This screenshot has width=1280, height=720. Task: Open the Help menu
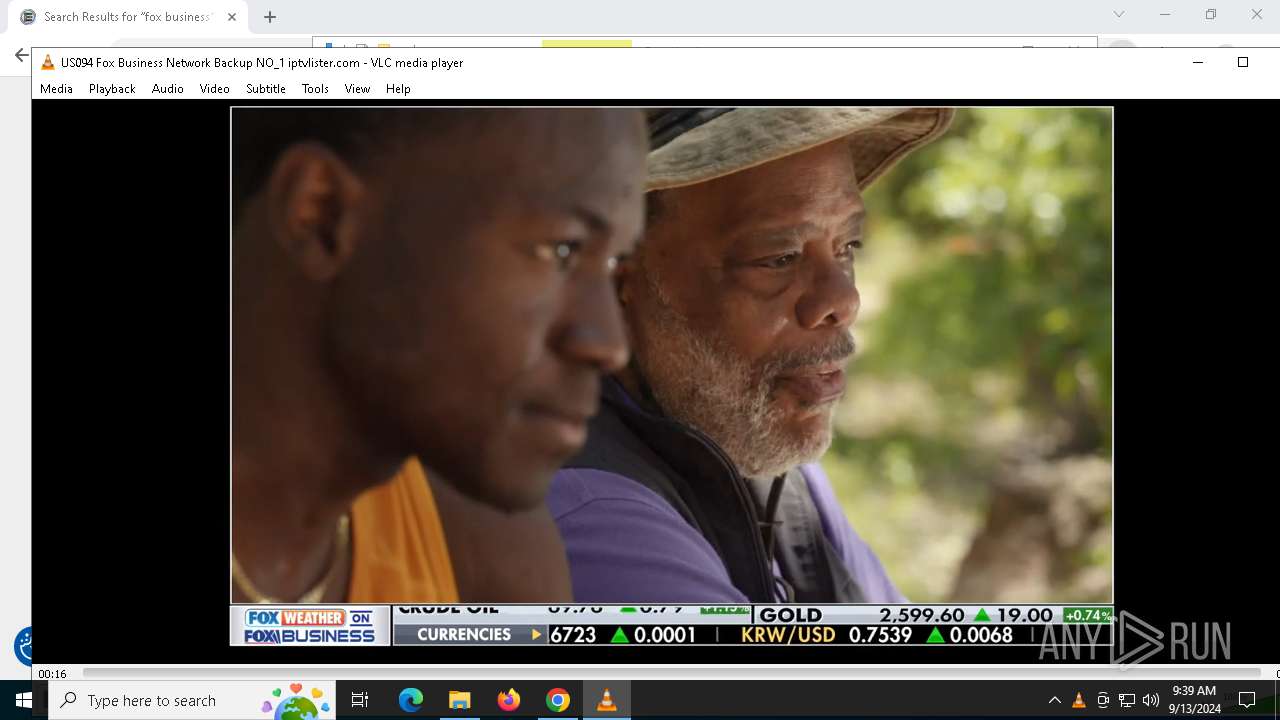pyautogui.click(x=398, y=89)
